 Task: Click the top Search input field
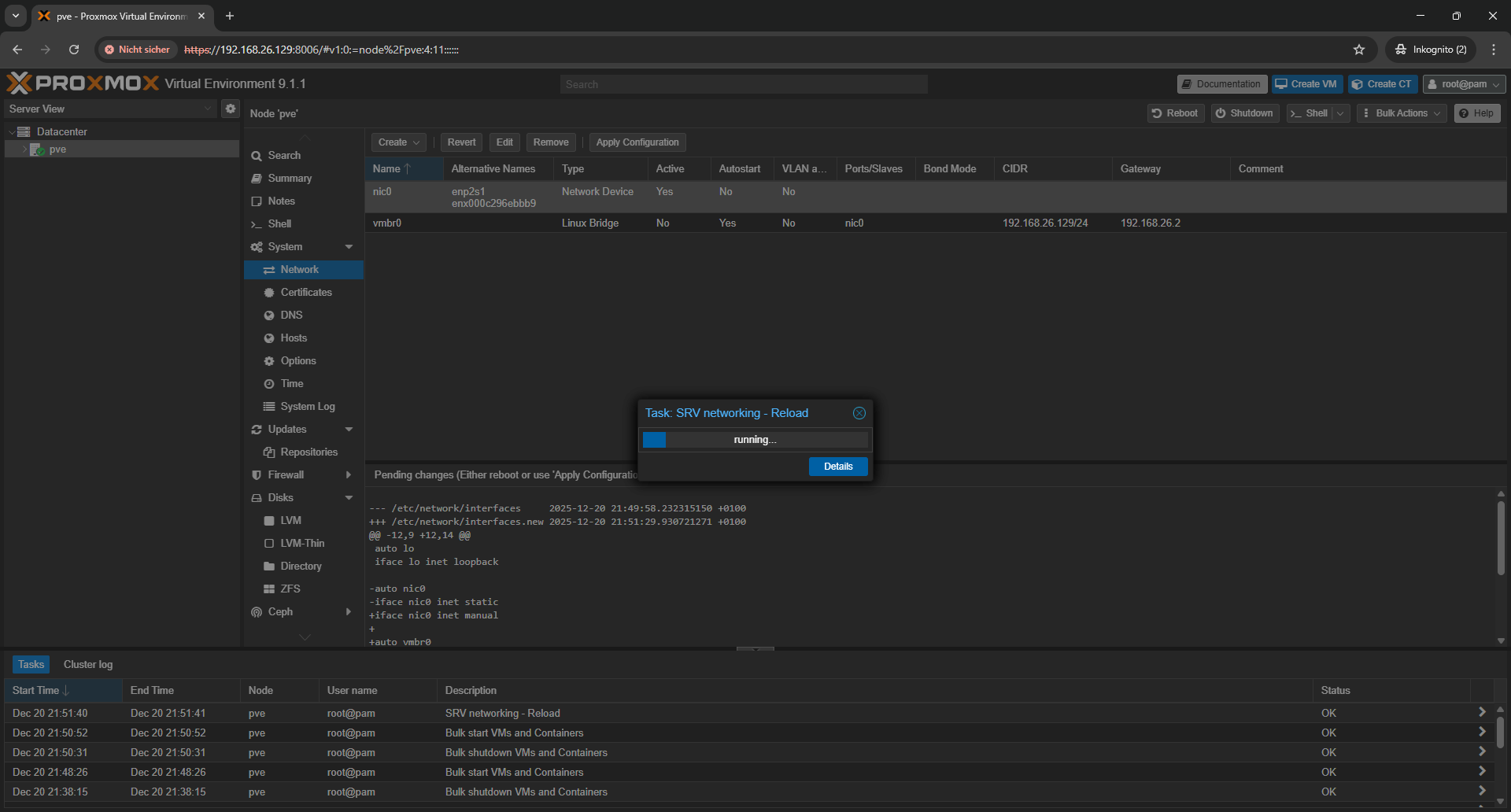click(744, 84)
